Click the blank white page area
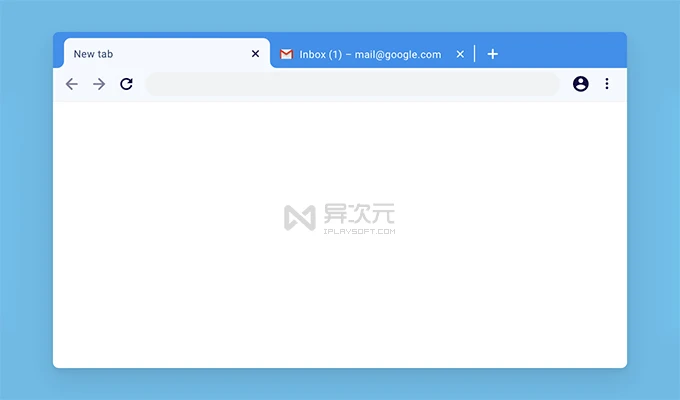Image resolution: width=680 pixels, height=400 pixels. coord(340,310)
